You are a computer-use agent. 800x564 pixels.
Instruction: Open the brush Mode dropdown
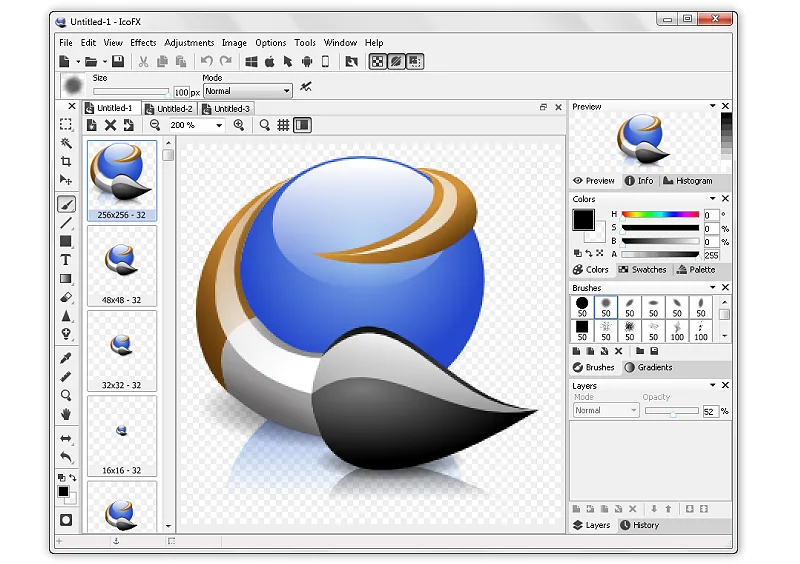coord(248,91)
